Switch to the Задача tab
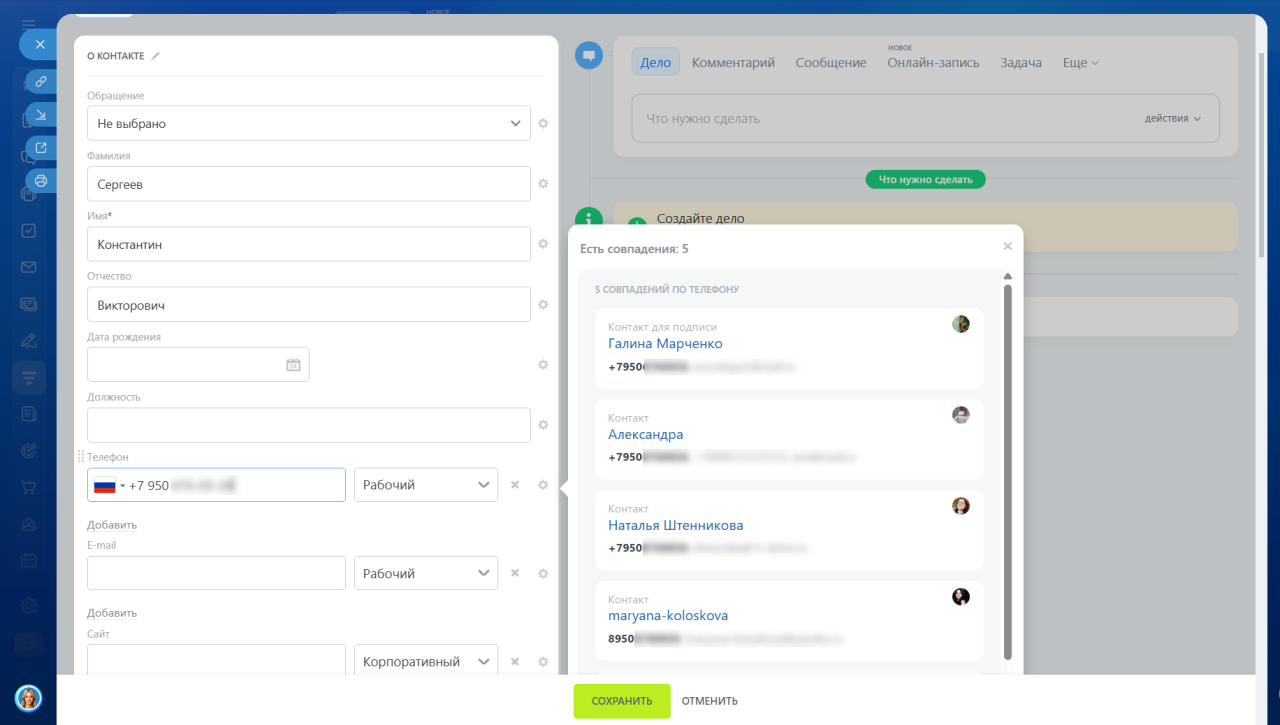Viewport: 1280px width, 725px height. click(1020, 62)
